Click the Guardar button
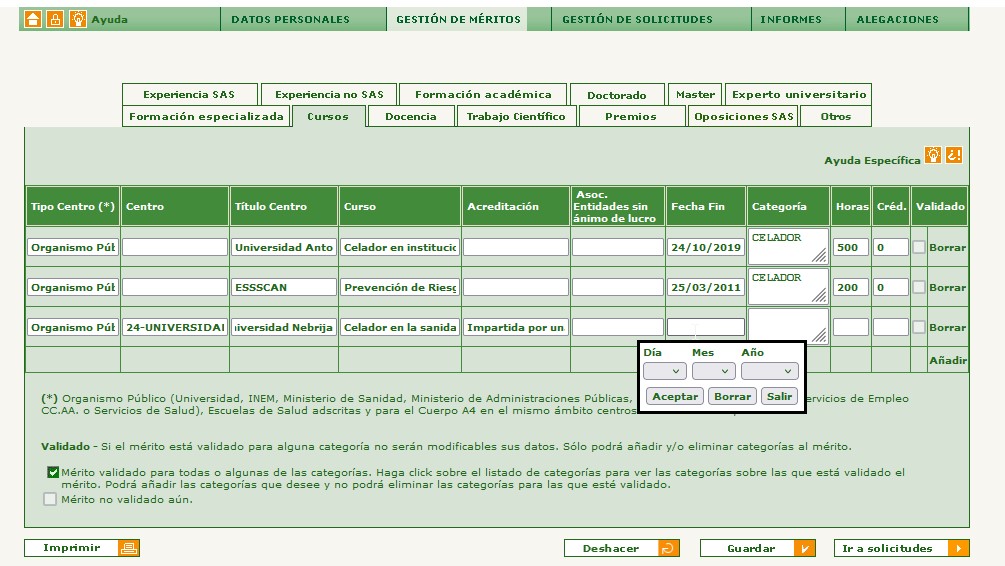This screenshot has width=1005, height=566. pos(758,549)
